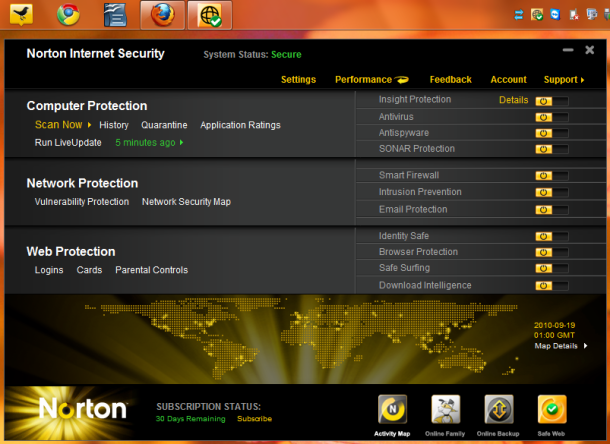Toggle Browser Protection switch
This screenshot has height=444, width=610.
tap(552, 252)
